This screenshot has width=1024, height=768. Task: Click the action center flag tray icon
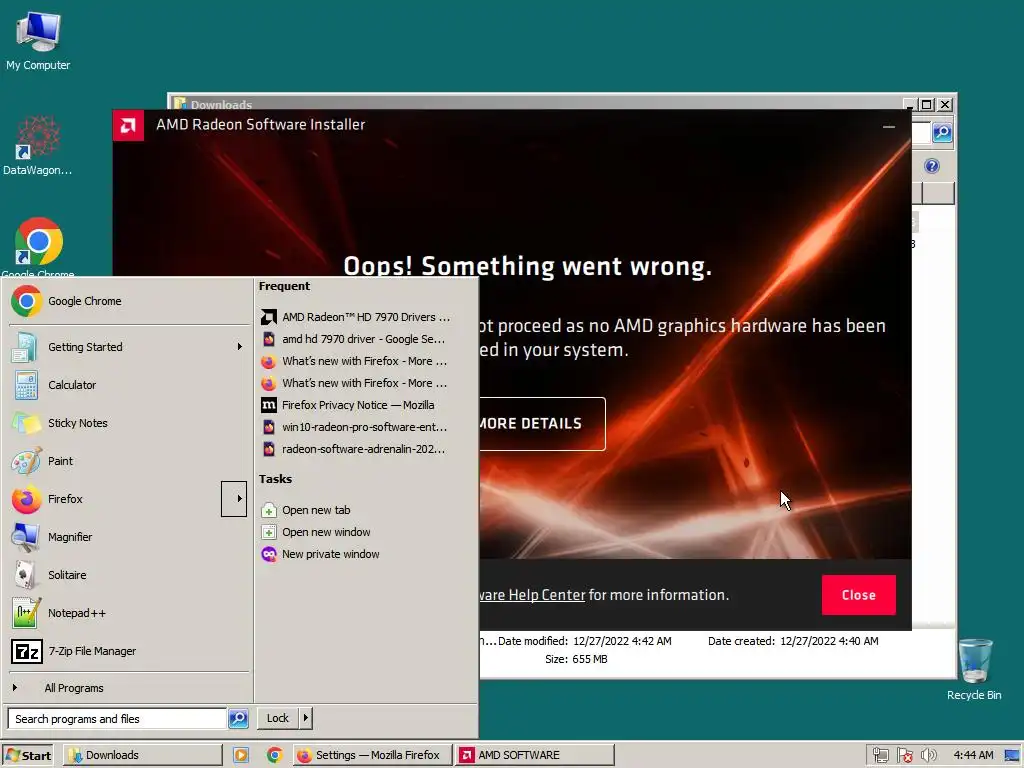click(904, 756)
